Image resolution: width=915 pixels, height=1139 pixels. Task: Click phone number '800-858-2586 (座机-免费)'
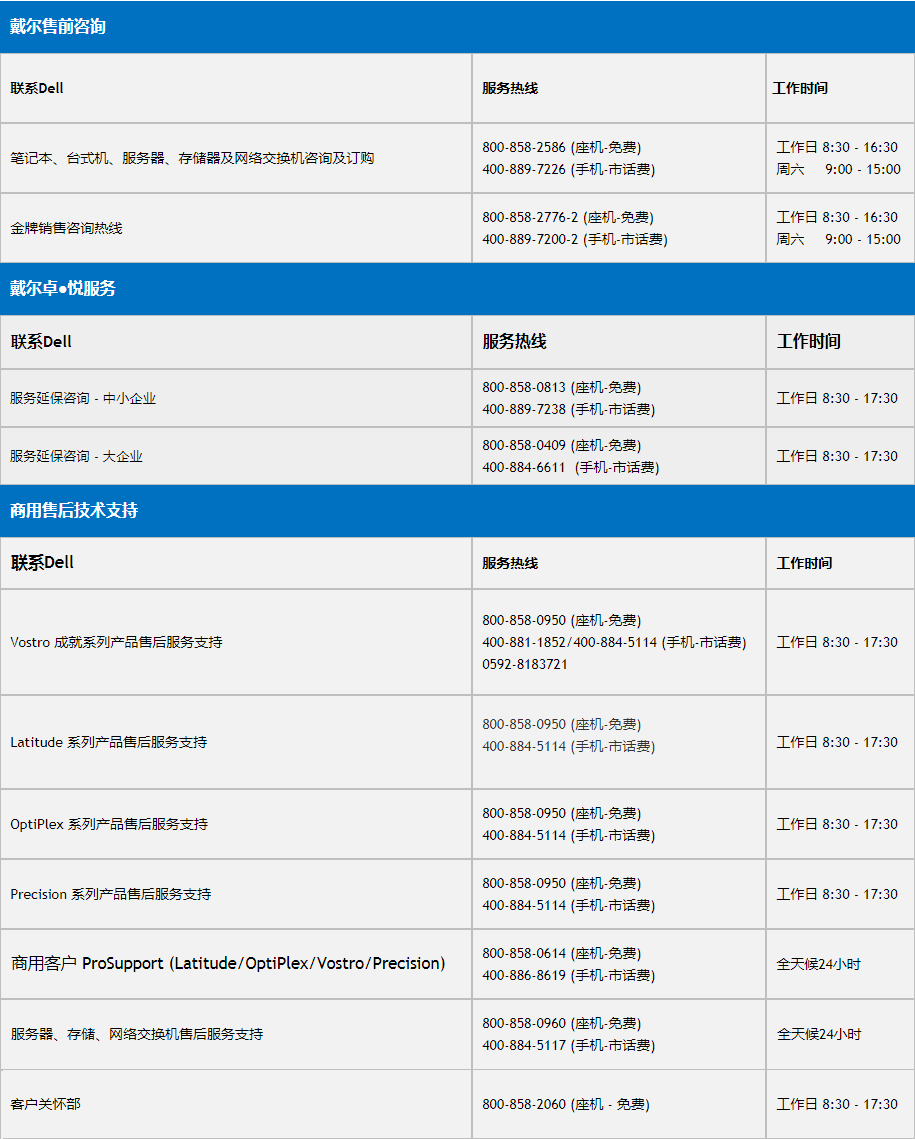[x=561, y=147]
